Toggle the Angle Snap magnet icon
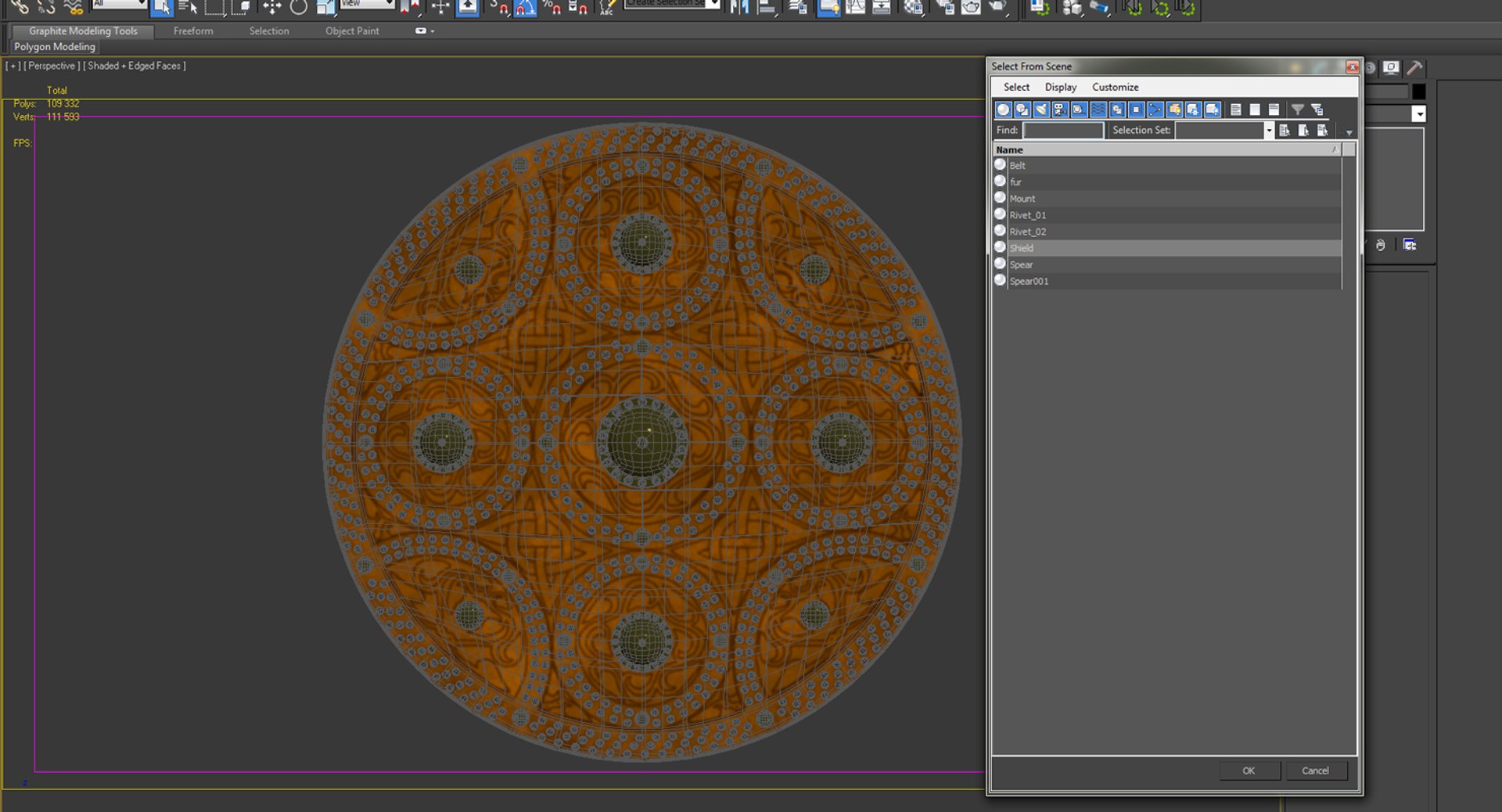Screen dimensions: 1502x812 [525, 8]
